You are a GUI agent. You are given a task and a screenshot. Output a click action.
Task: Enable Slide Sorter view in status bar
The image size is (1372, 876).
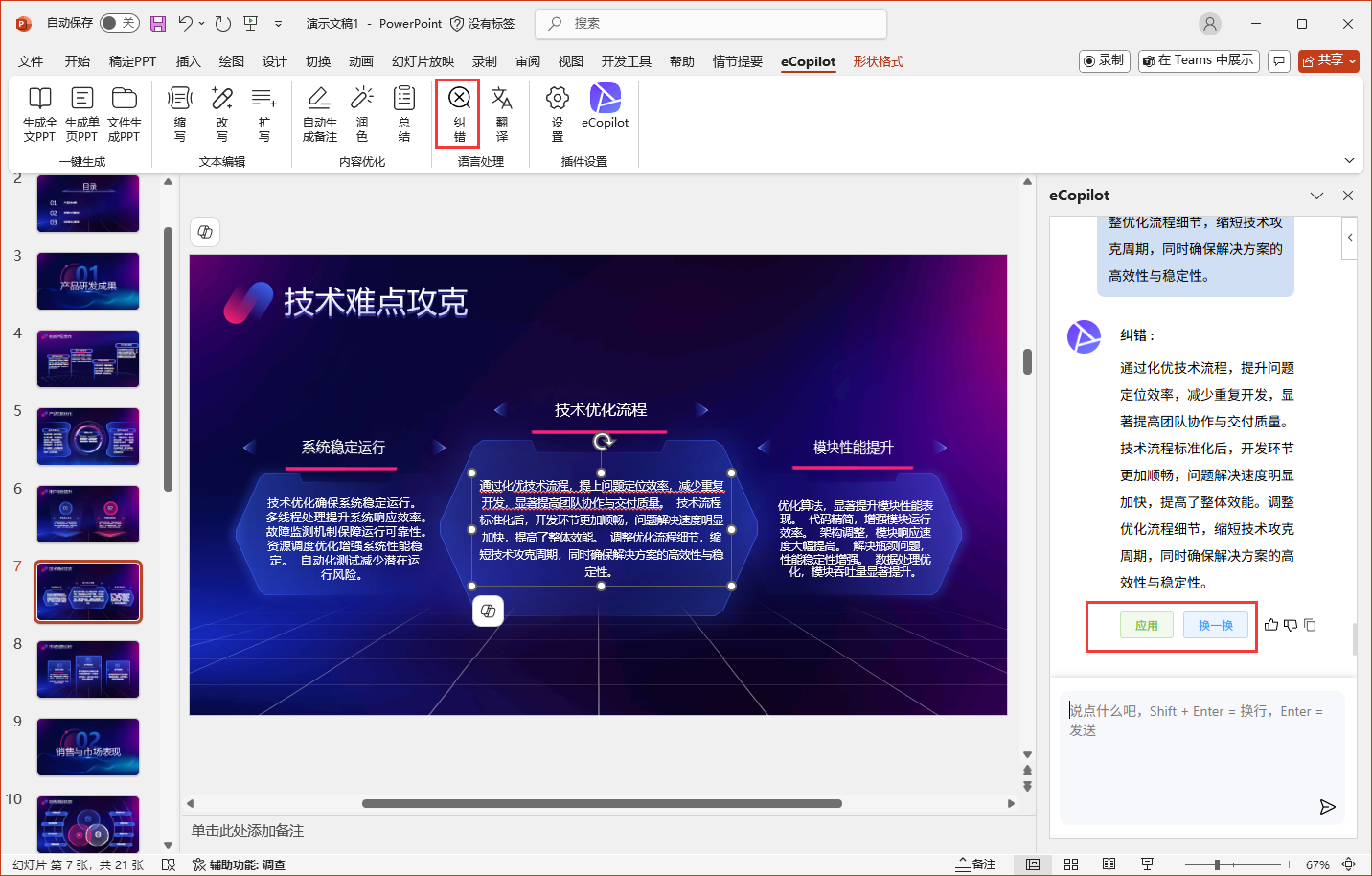1071,864
